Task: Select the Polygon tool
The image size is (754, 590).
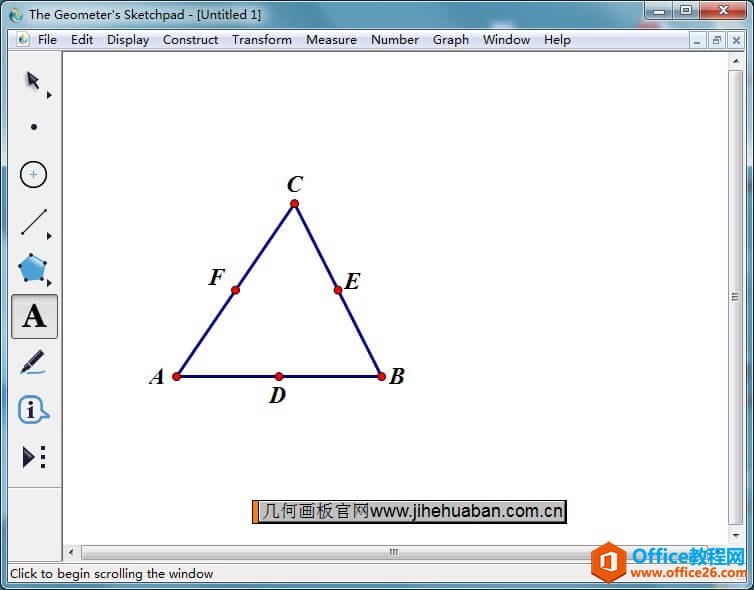Action: 32,267
